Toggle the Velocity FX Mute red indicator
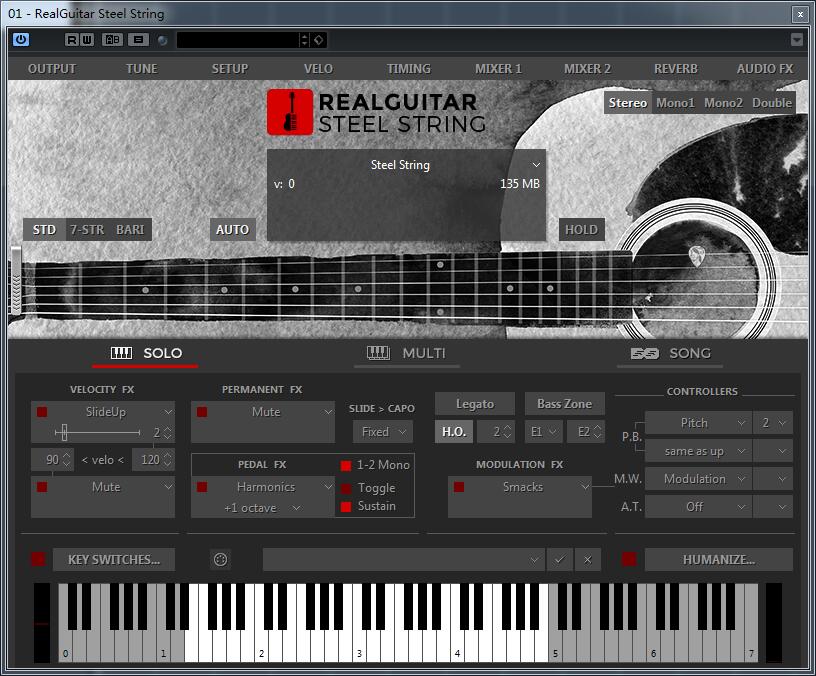 pos(42,487)
